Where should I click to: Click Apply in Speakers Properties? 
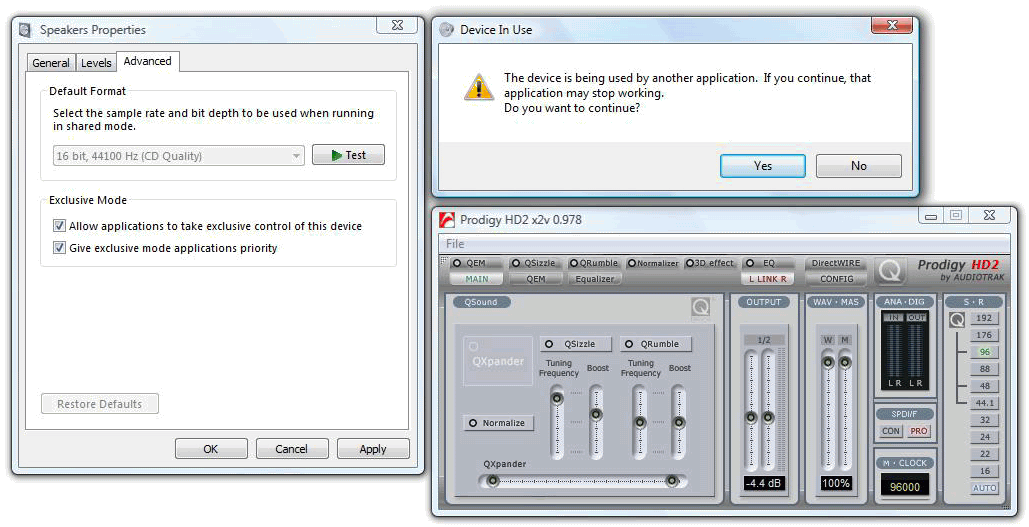click(373, 449)
